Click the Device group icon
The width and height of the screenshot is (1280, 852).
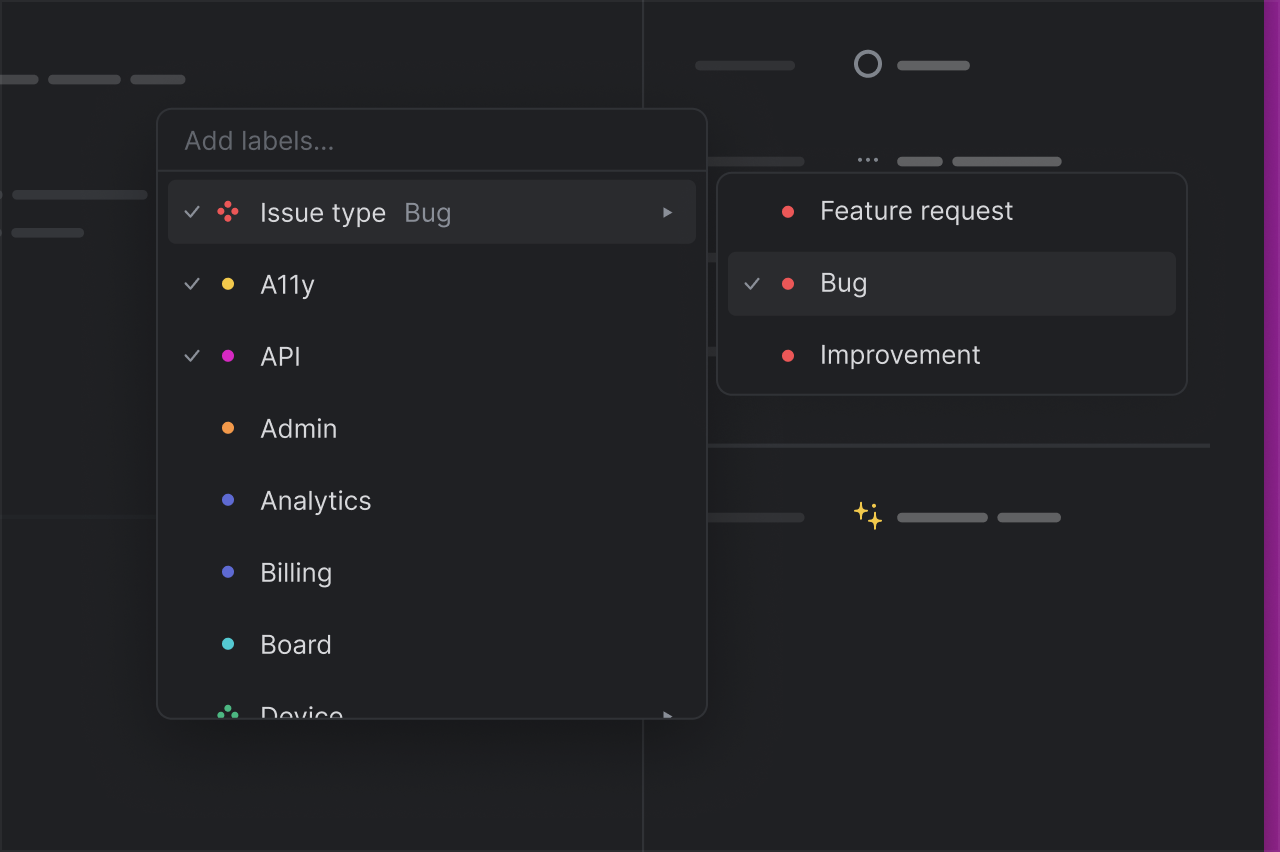coord(228,712)
